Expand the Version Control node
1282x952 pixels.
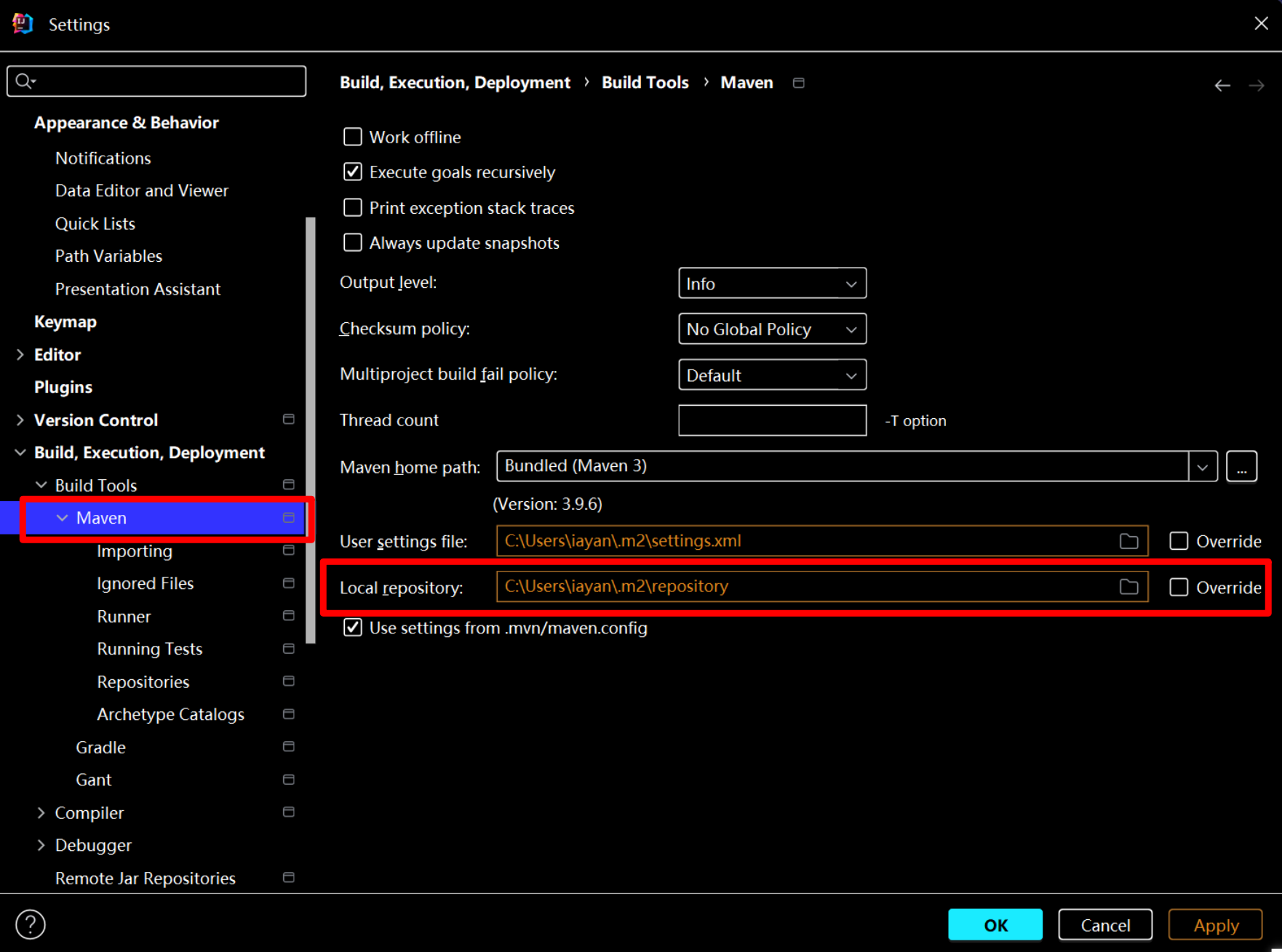pos(20,420)
